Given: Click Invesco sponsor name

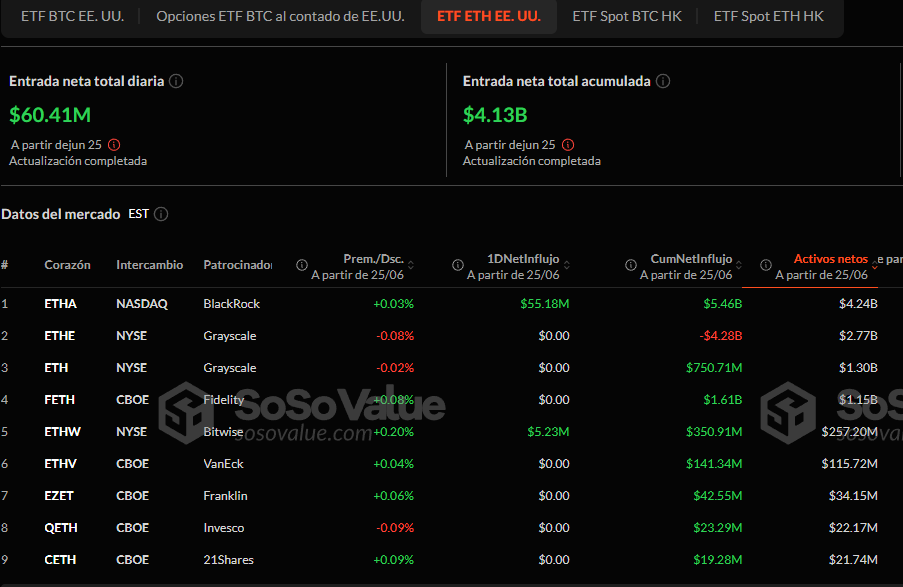Looking at the screenshot, I should click(x=223, y=528).
